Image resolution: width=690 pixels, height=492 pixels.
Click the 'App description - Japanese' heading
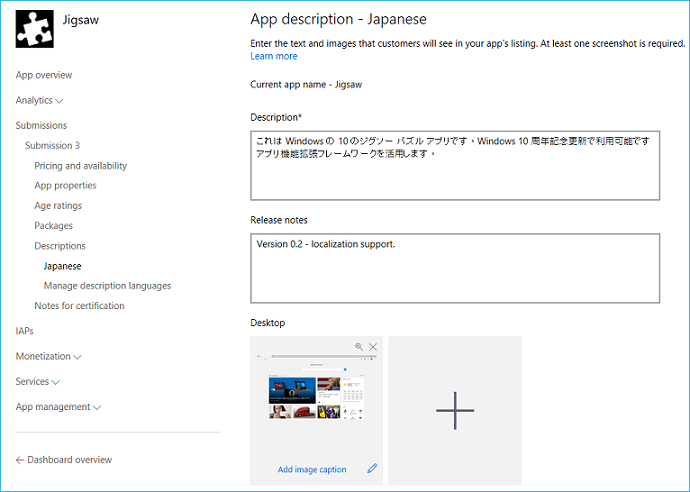click(338, 19)
